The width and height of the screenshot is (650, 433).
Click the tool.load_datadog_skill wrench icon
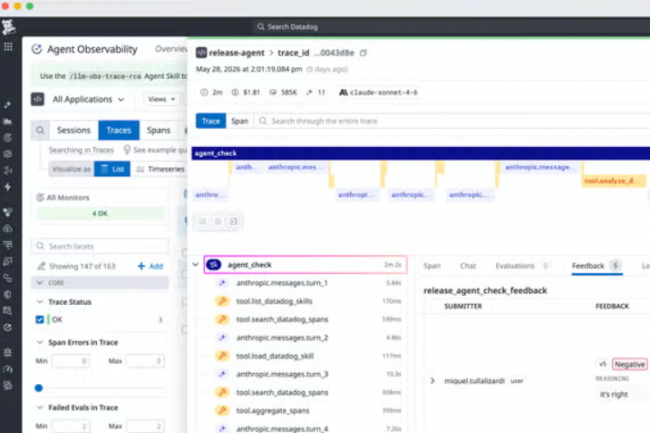pyautogui.click(x=222, y=356)
